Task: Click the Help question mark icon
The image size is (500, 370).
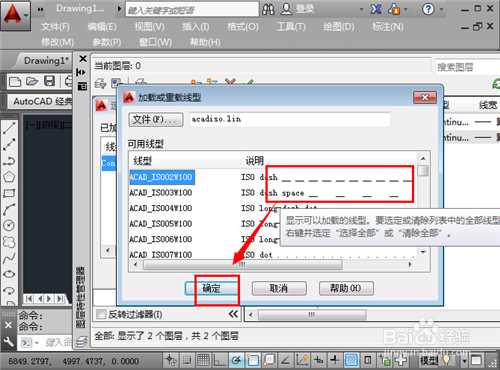Action: click(428, 9)
